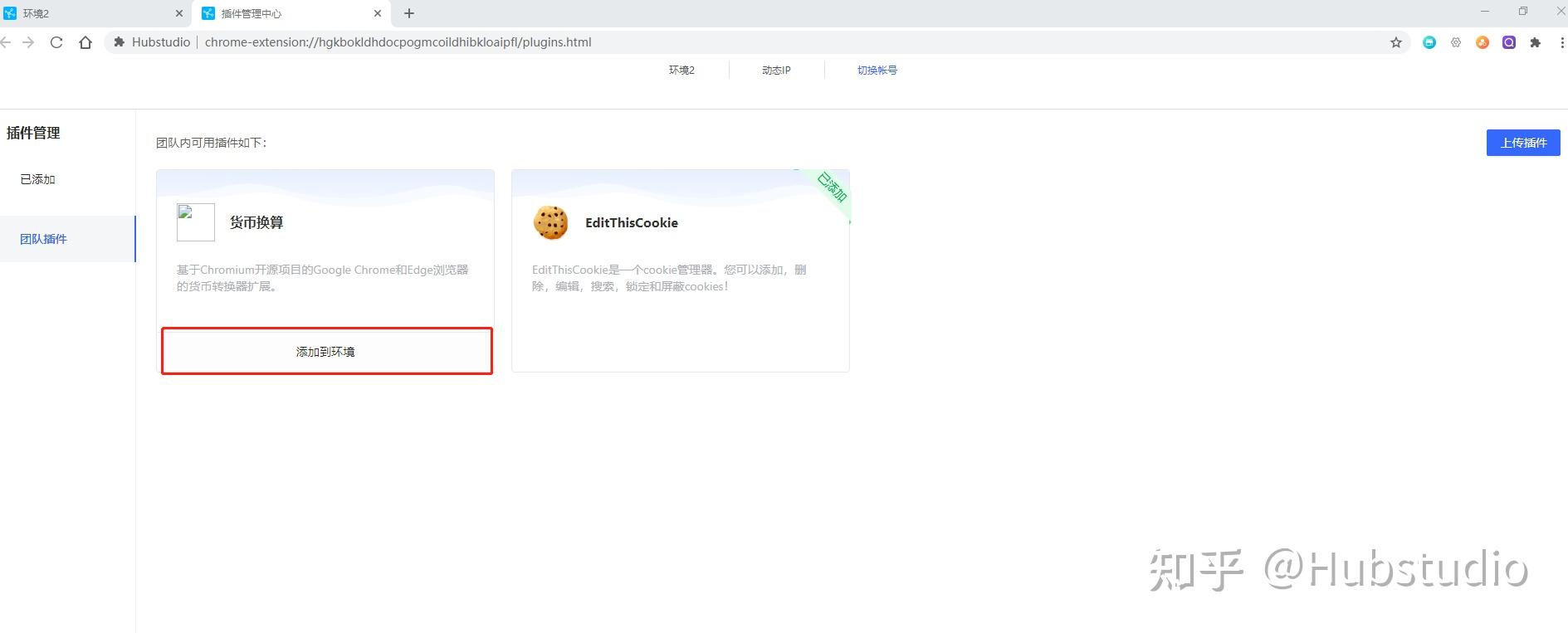Click the 上传插件 button

[1522, 143]
